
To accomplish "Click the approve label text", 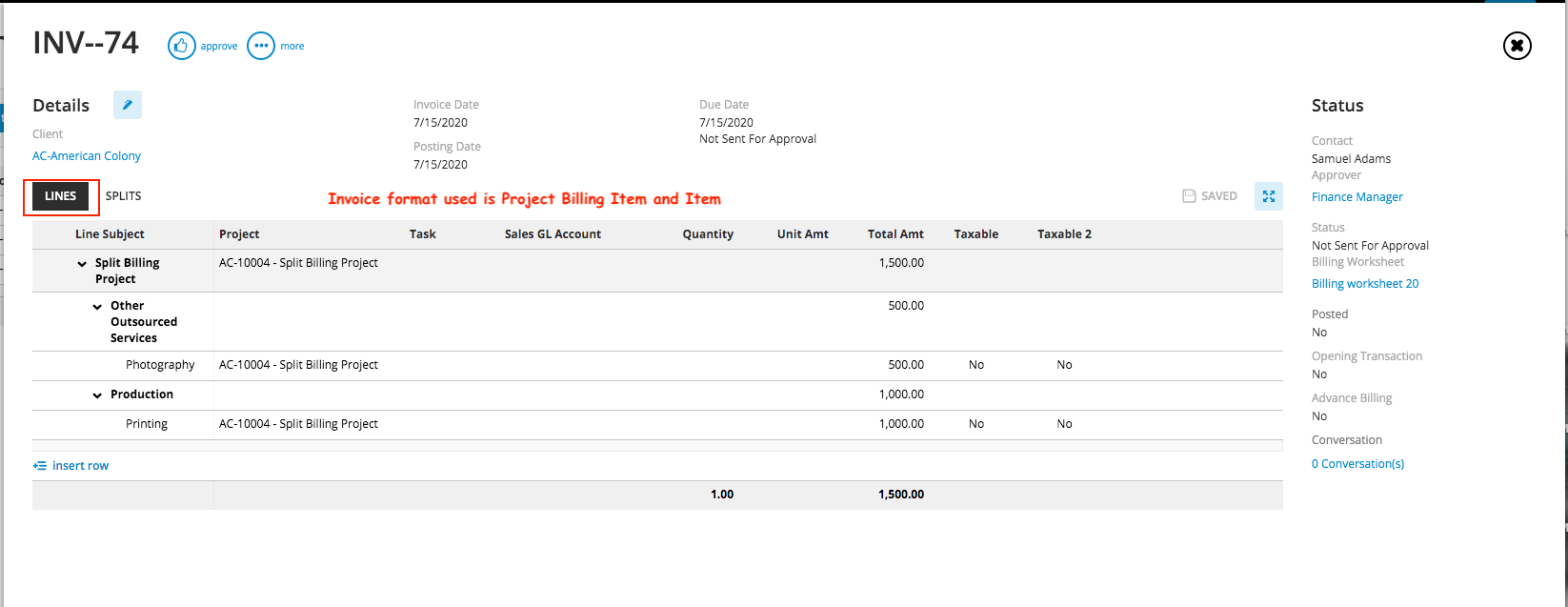I will pos(219,46).
